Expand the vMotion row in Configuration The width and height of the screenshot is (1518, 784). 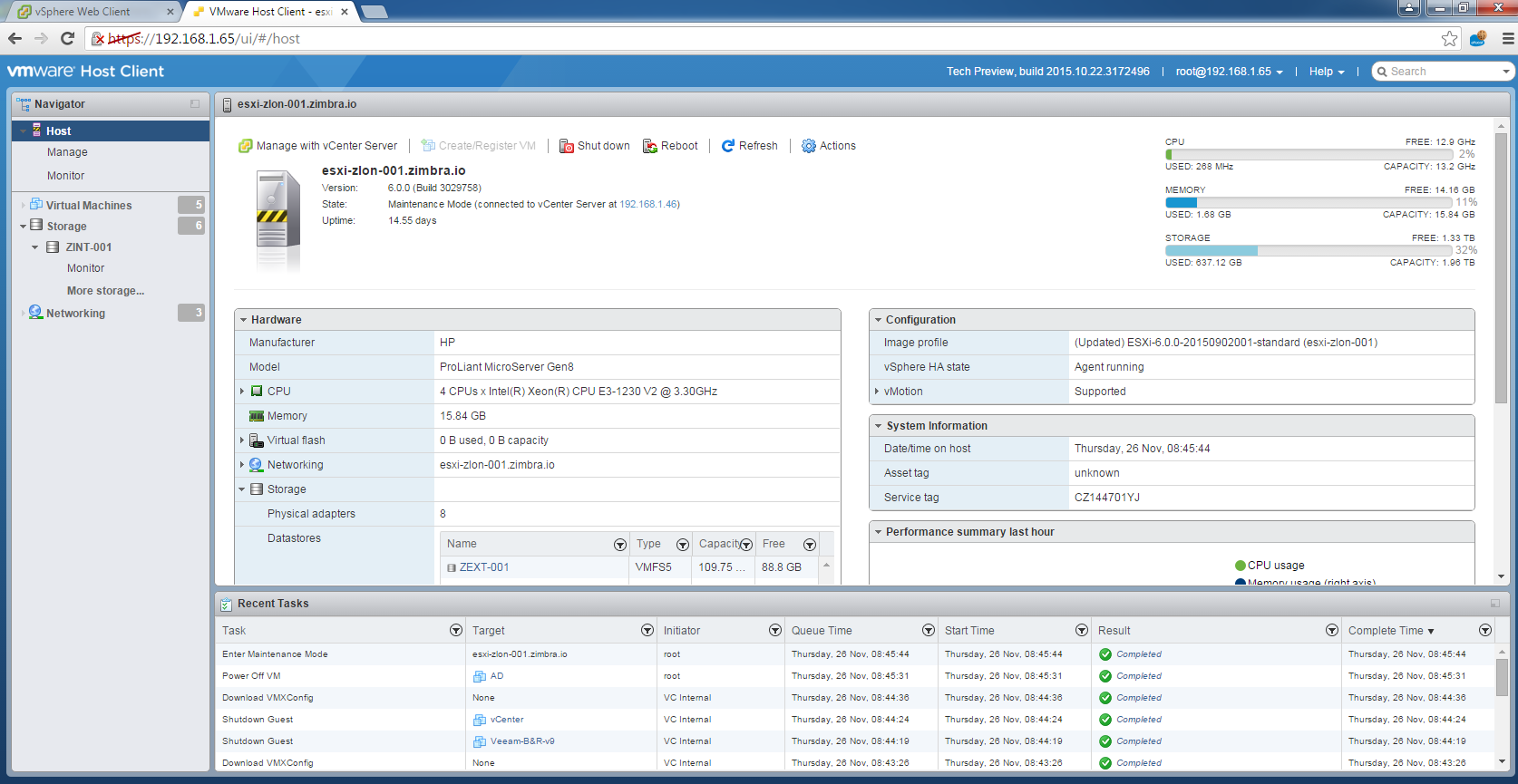pyautogui.click(x=877, y=392)
